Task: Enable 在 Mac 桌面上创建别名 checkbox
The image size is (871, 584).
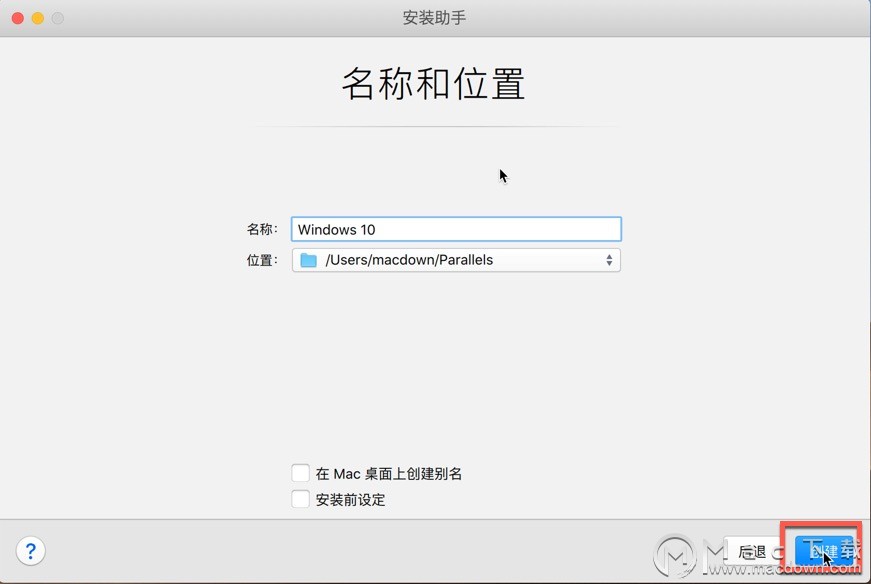Action: coord(301,473)
